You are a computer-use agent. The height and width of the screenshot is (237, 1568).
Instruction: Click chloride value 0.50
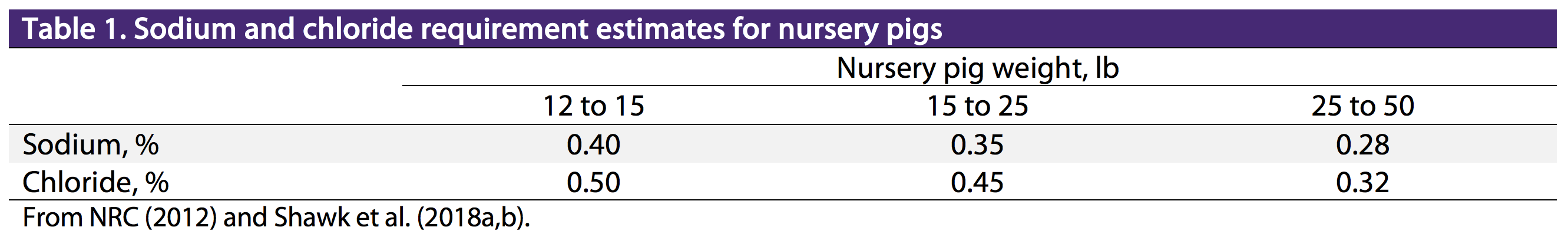tap(594, 182)
